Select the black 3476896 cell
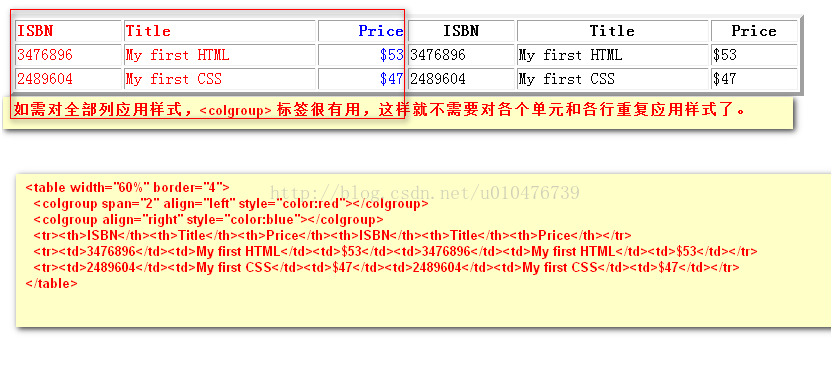 (461, 55)
